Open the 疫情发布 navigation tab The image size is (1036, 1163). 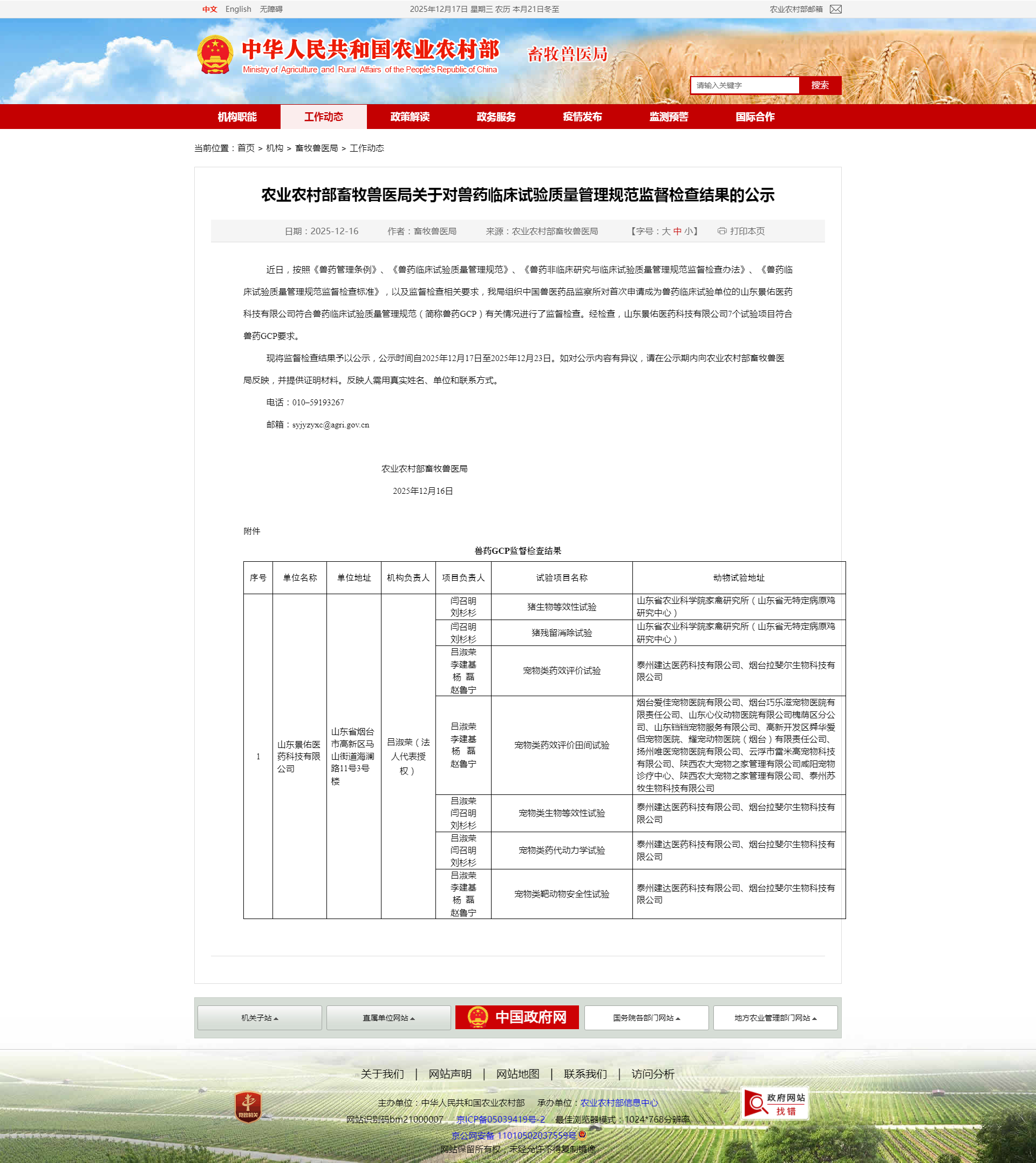point(582,117)
